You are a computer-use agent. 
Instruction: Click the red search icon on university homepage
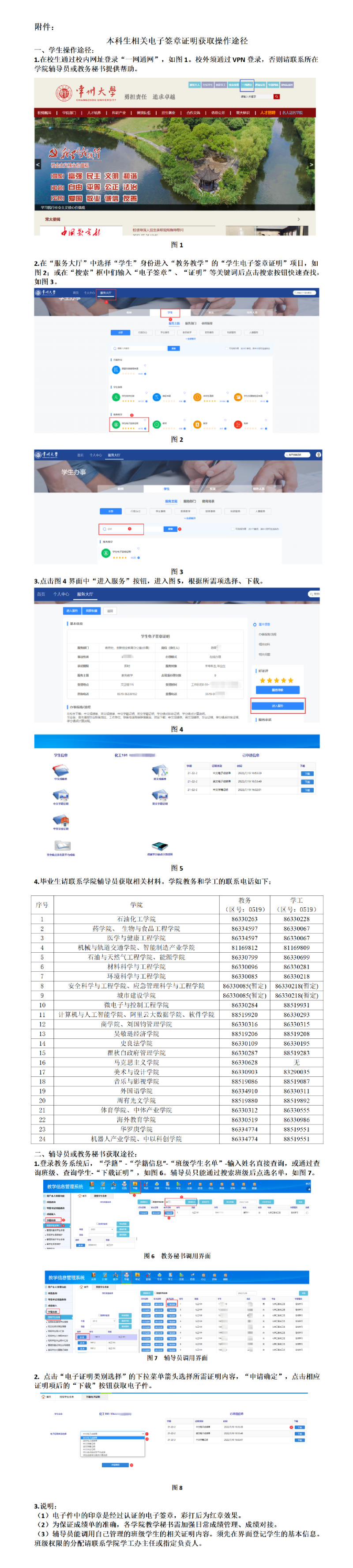point(277,96)
